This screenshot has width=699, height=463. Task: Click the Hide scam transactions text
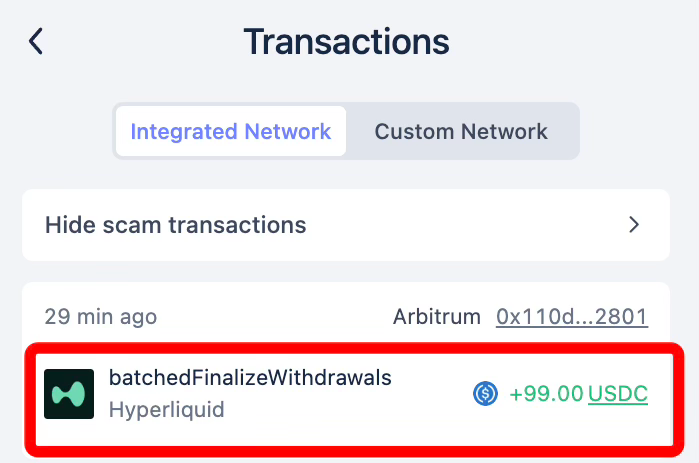pyautogui.click(x=176, y=225)
